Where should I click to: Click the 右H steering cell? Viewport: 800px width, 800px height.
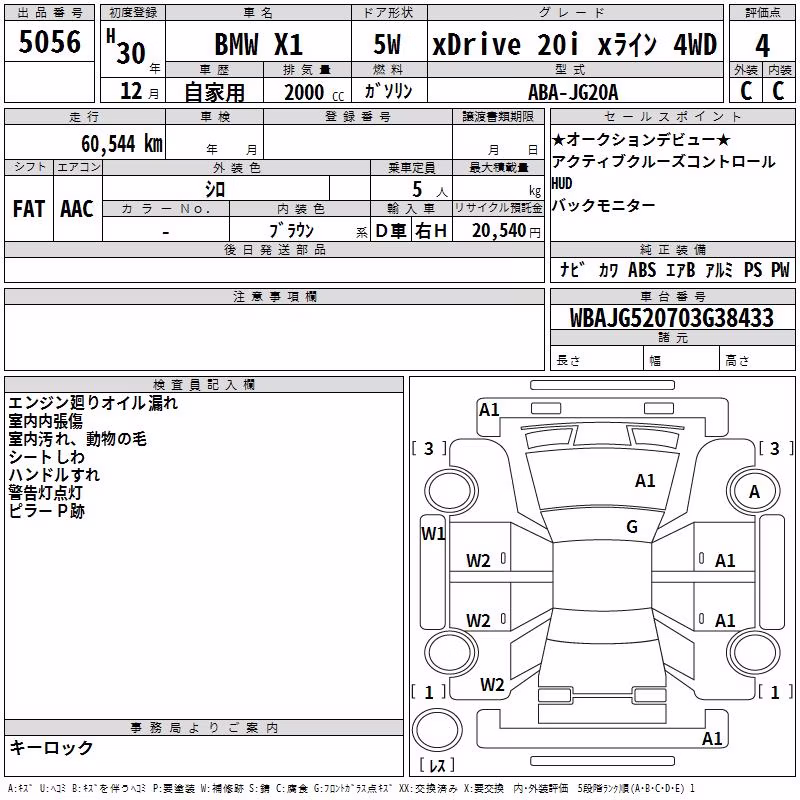point(431,231)
